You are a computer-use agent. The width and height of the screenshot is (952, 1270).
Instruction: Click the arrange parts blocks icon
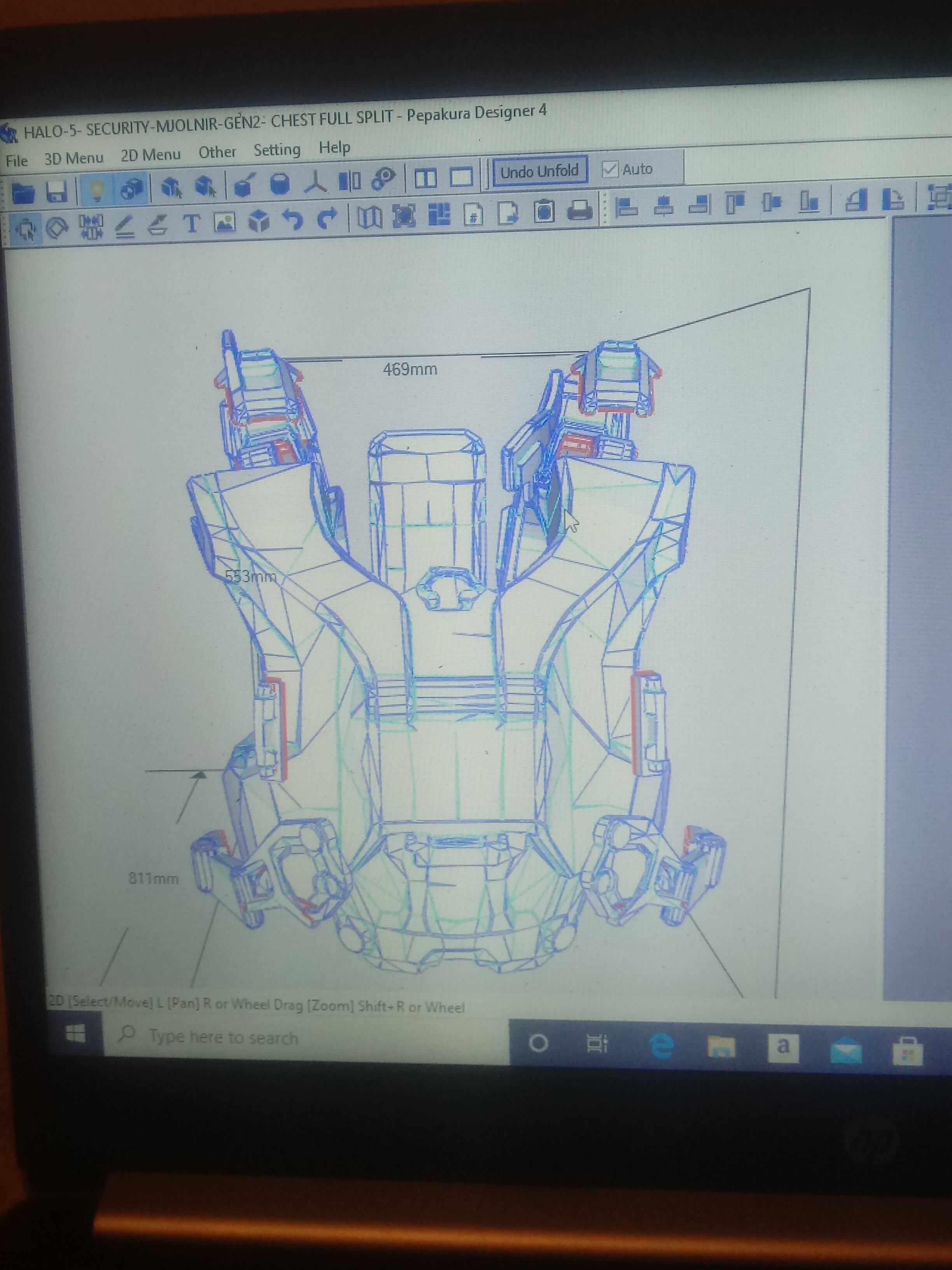pyautogui.click(x=439, y=215)
